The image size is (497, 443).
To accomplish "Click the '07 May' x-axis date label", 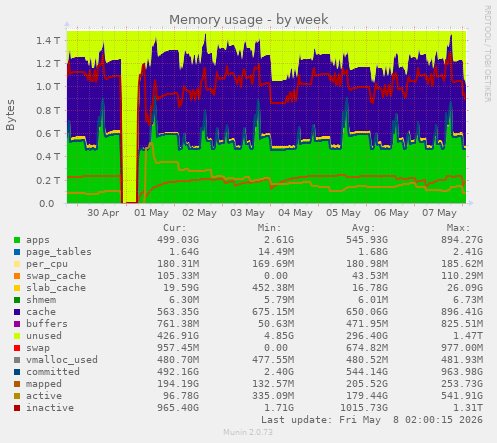I will [439, 213].
